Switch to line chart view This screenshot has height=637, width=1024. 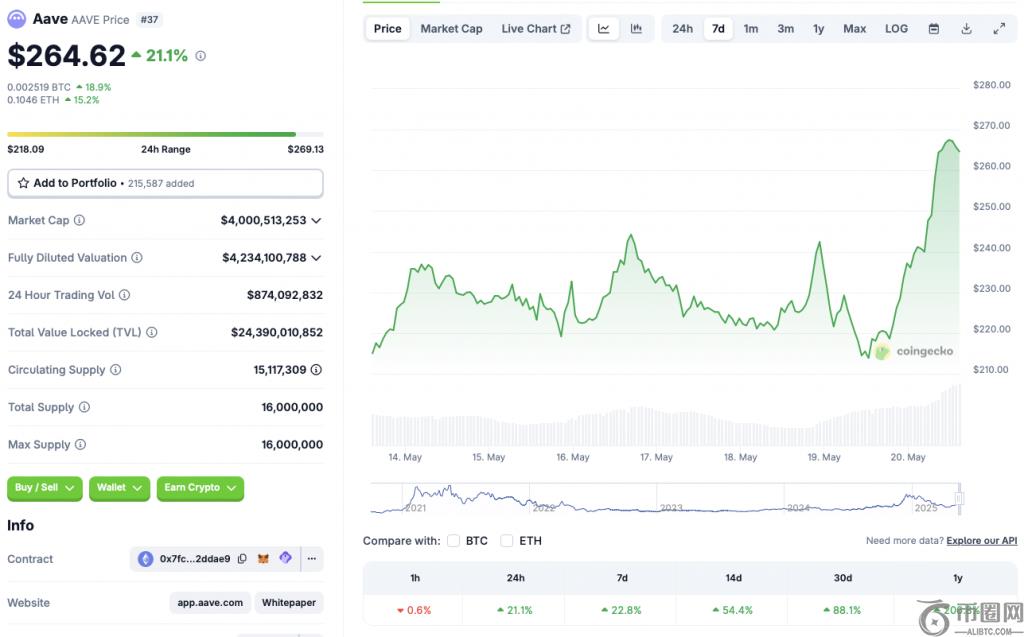click(603, 29)
